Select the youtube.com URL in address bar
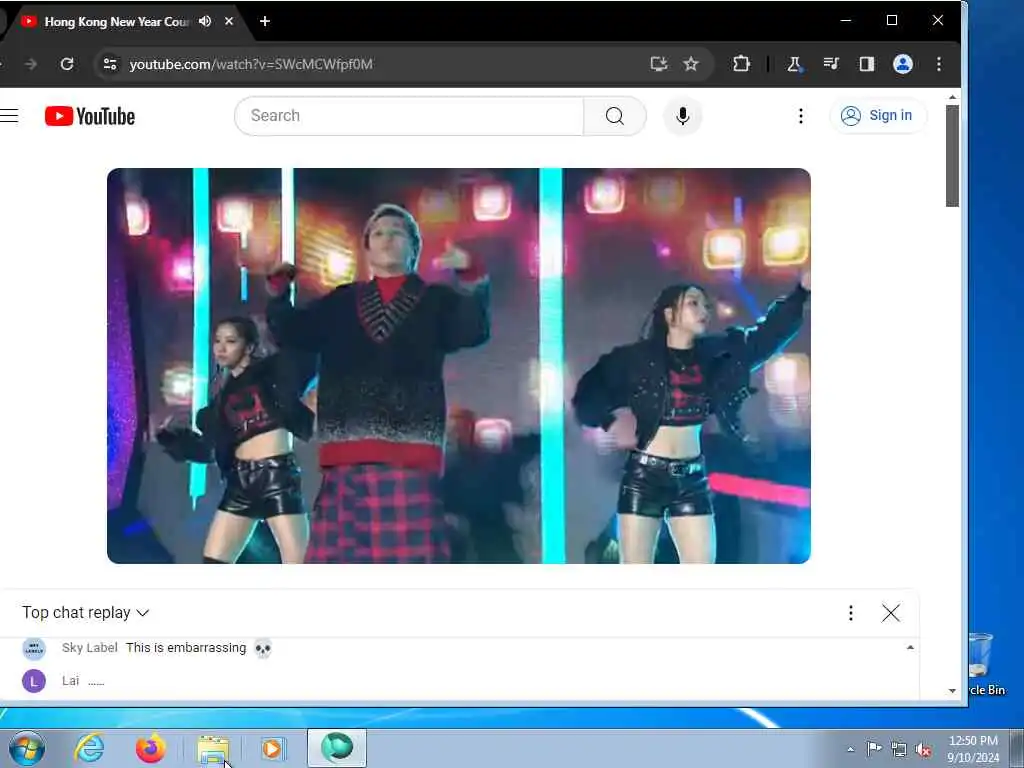 [x=251, y=64]
